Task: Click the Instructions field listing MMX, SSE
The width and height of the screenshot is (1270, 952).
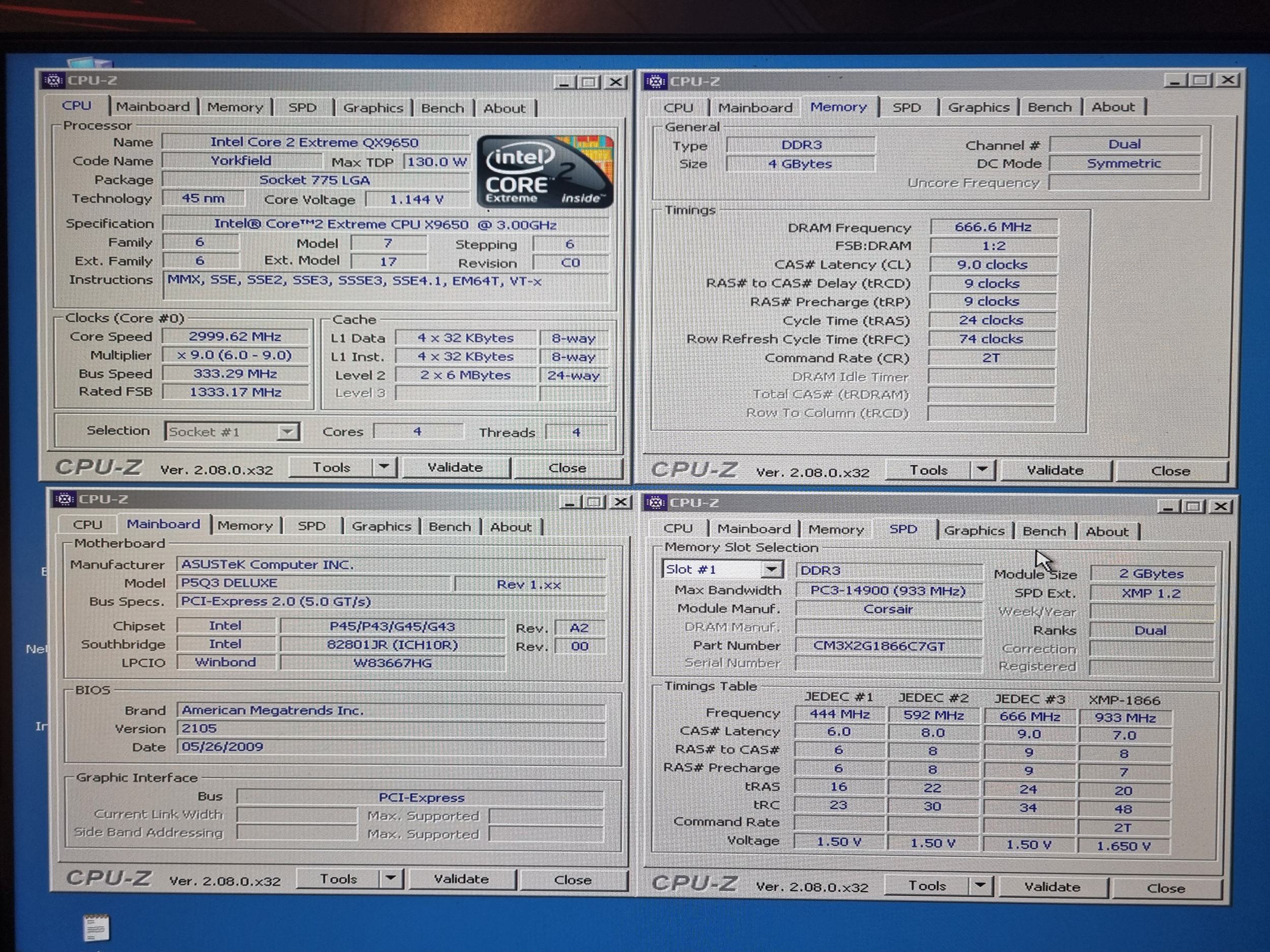Action: tap(386, 286)
